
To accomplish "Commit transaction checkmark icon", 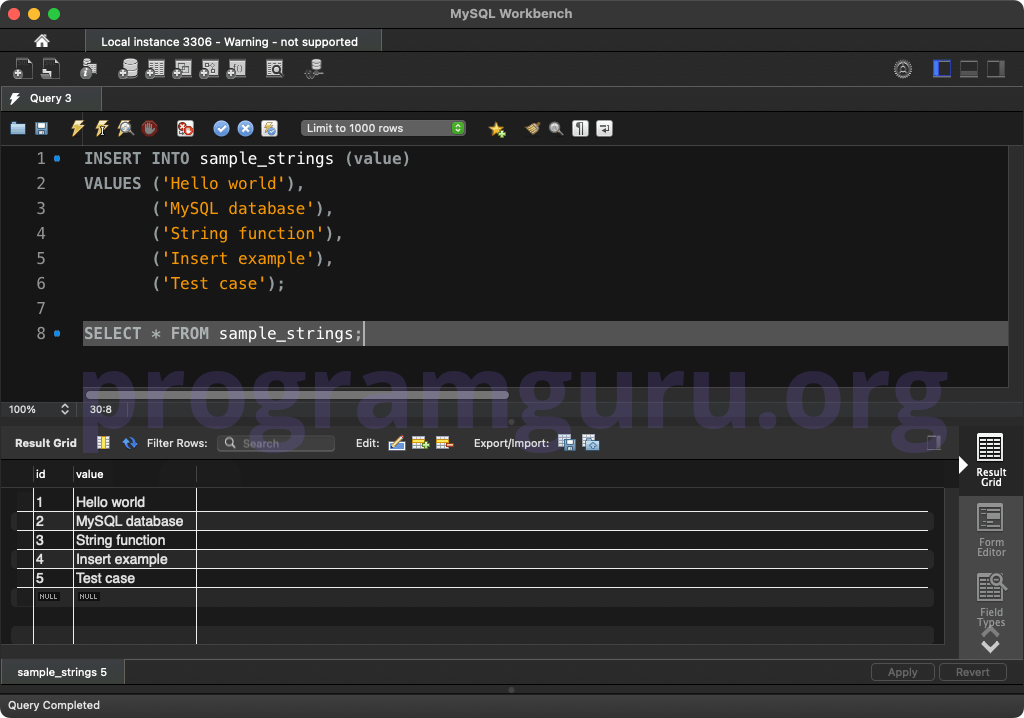I will tap(221, 128).
